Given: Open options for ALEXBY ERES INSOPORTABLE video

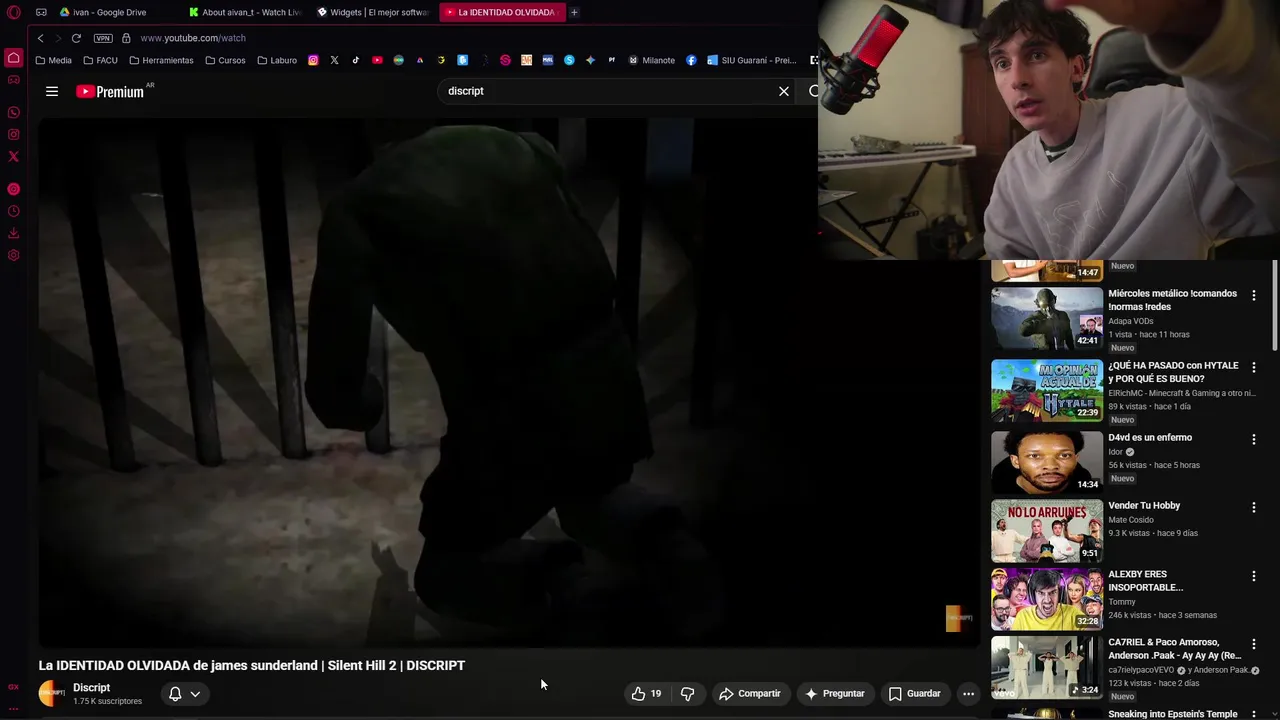Looking at the screenshot, I should point(1253,577).
